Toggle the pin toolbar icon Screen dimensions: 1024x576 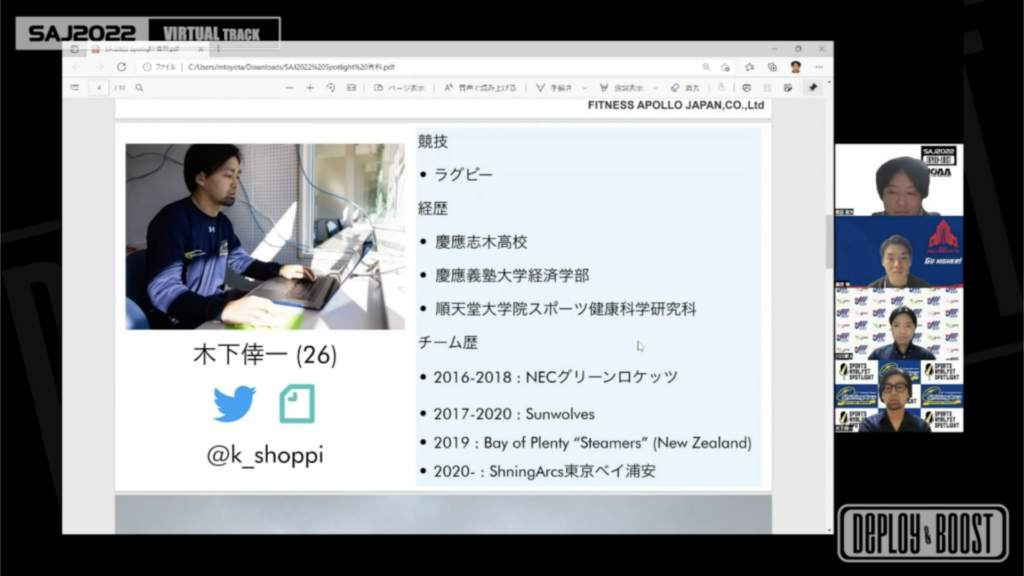click(813, 88)
